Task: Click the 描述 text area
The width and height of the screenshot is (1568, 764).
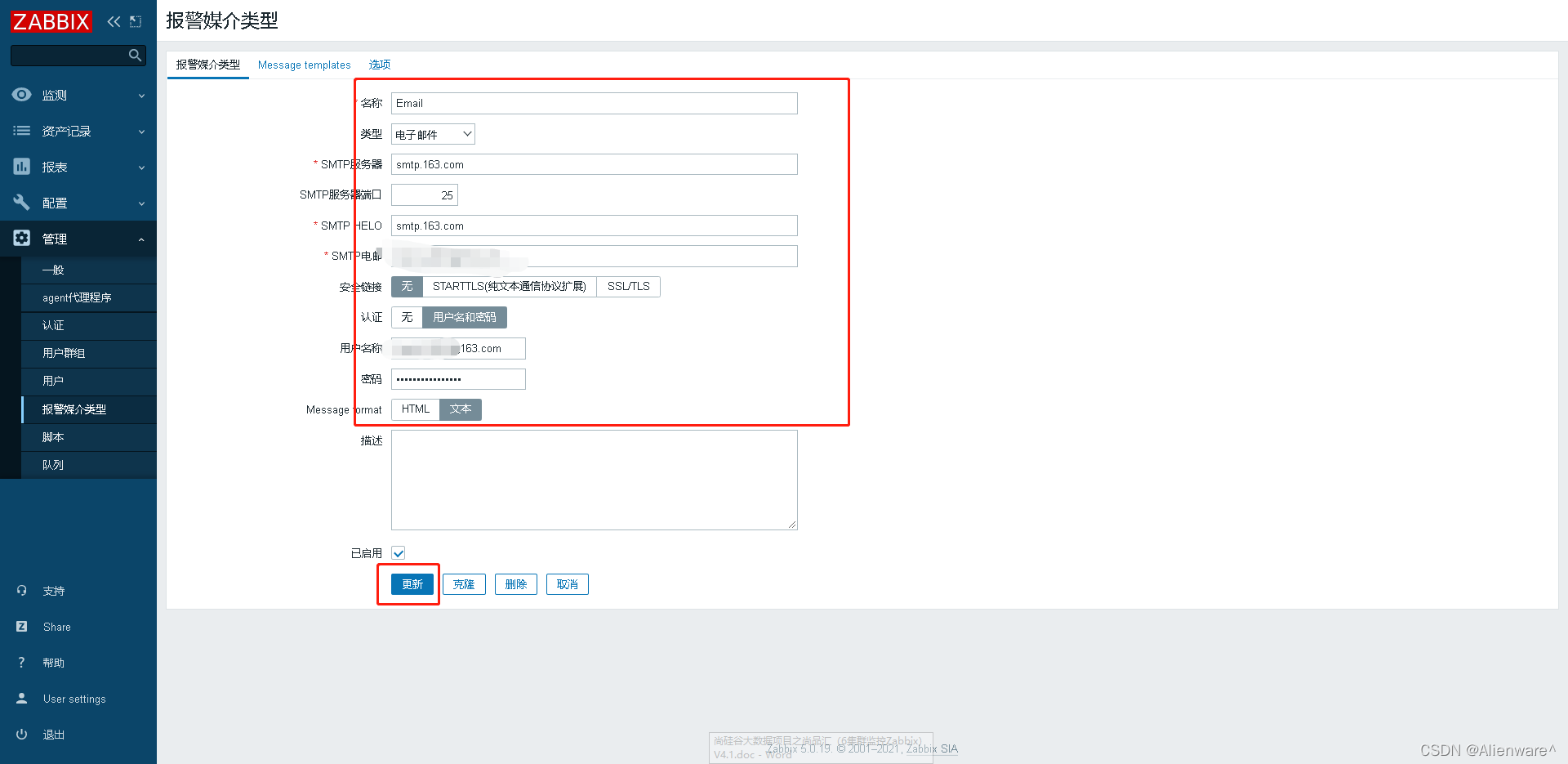Action: [x=595, y=480]
